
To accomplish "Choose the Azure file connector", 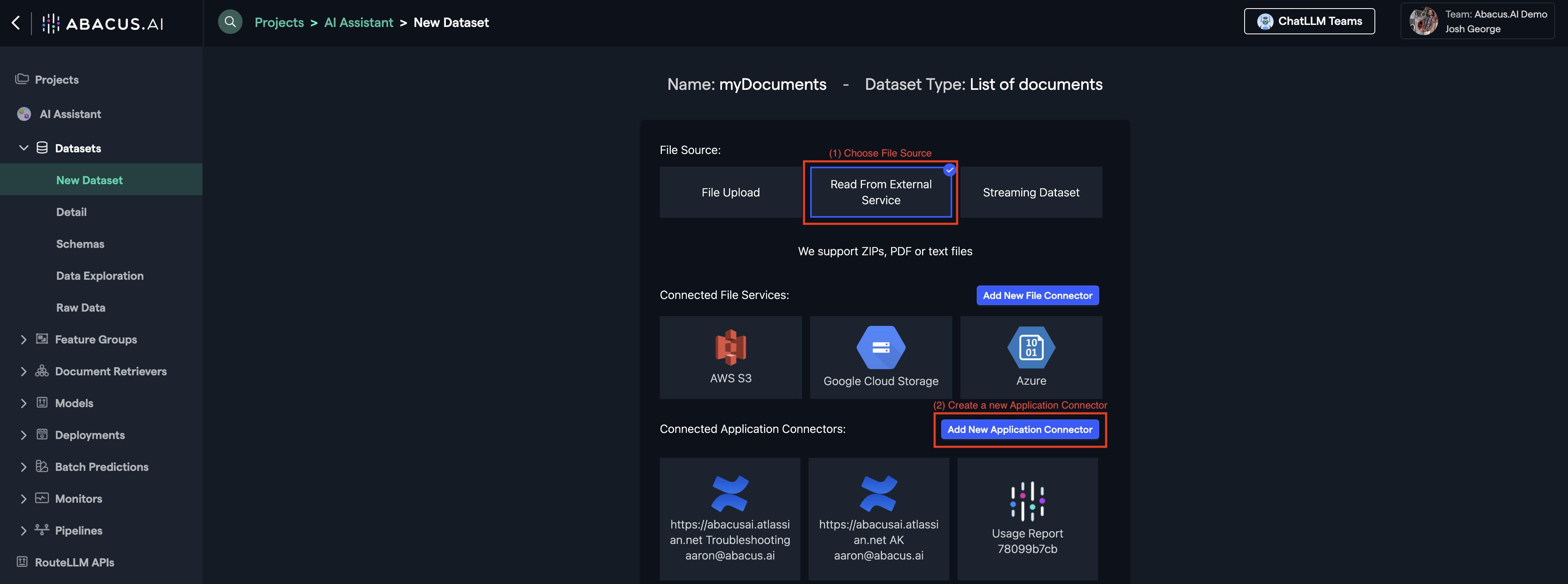I will (x=1031, y=357).
